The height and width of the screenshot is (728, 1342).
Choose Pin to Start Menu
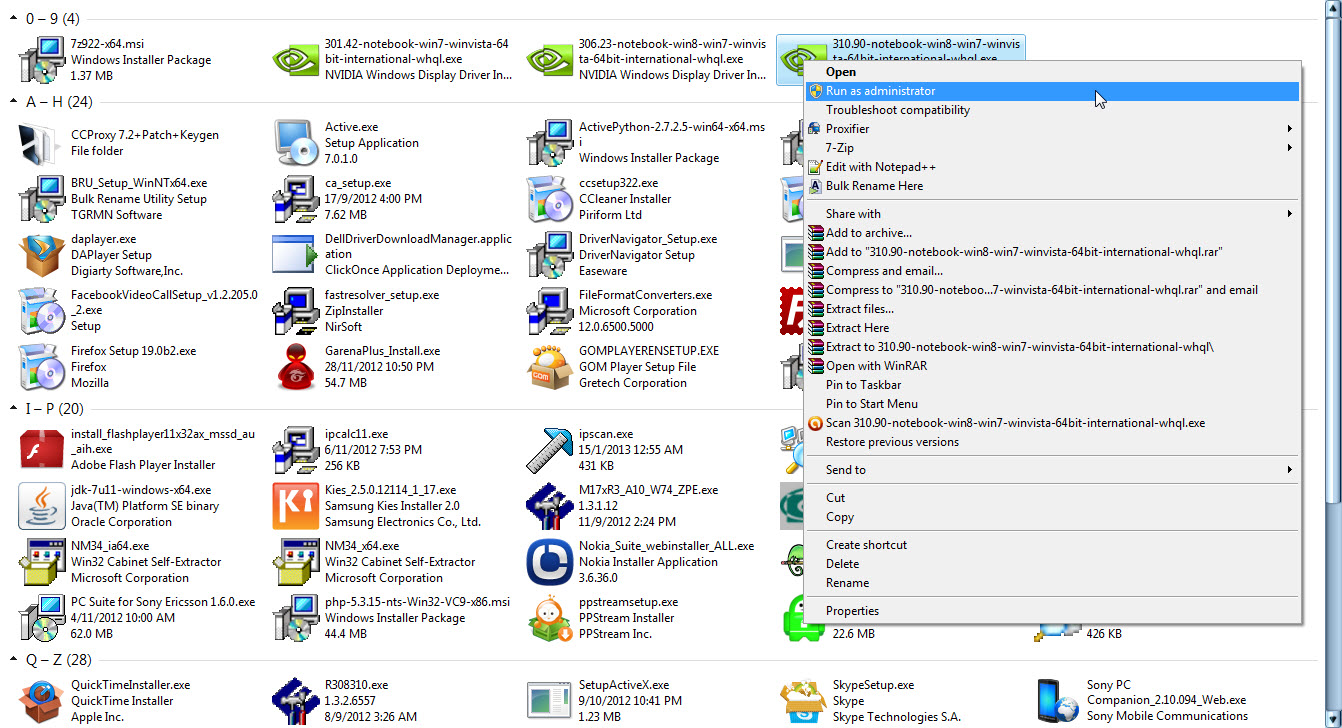pyautogui.click(x=1053, y=404)
